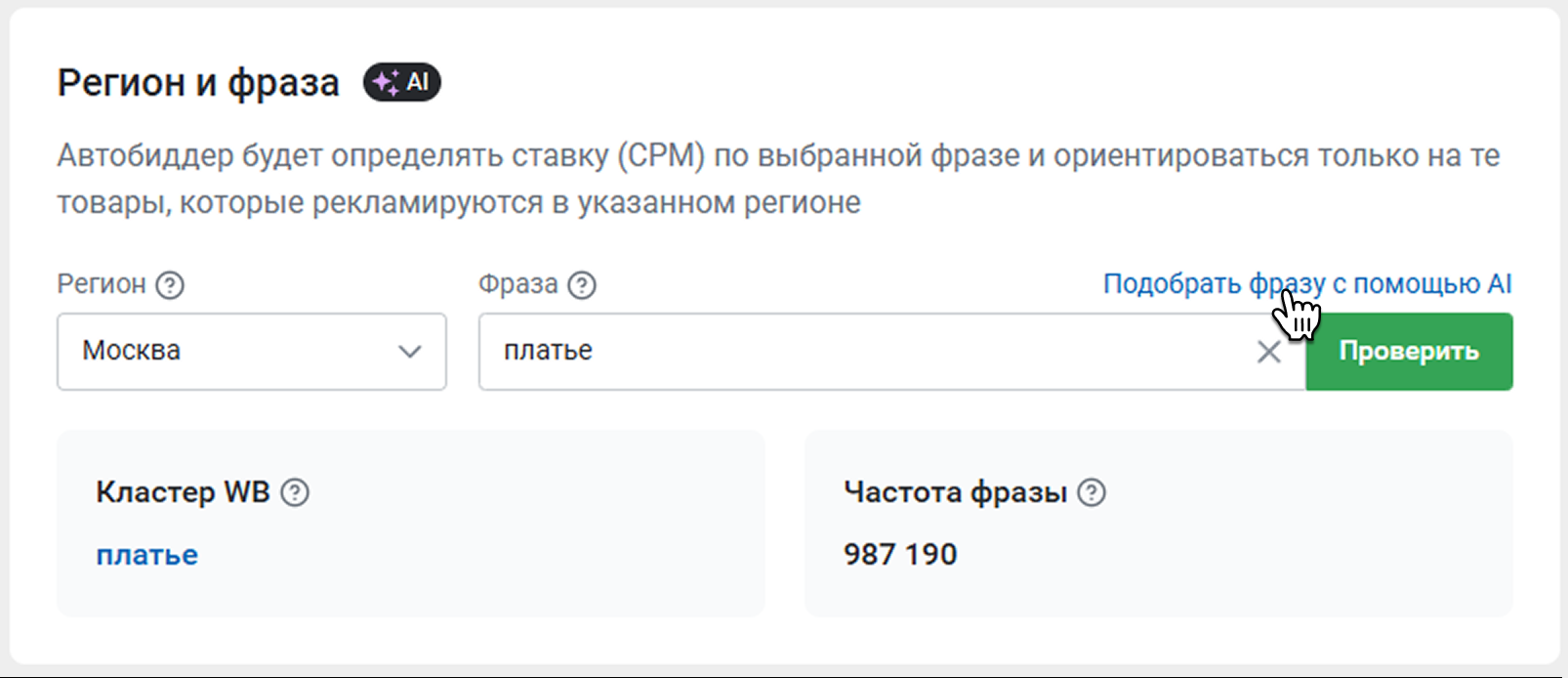
Task: Click the Проверить green button
Action: 1409,352
